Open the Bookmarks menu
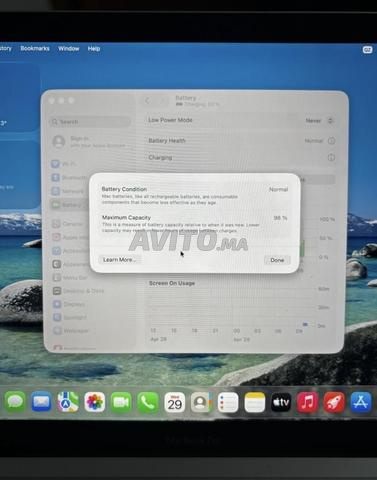 (x=35, y=48)
